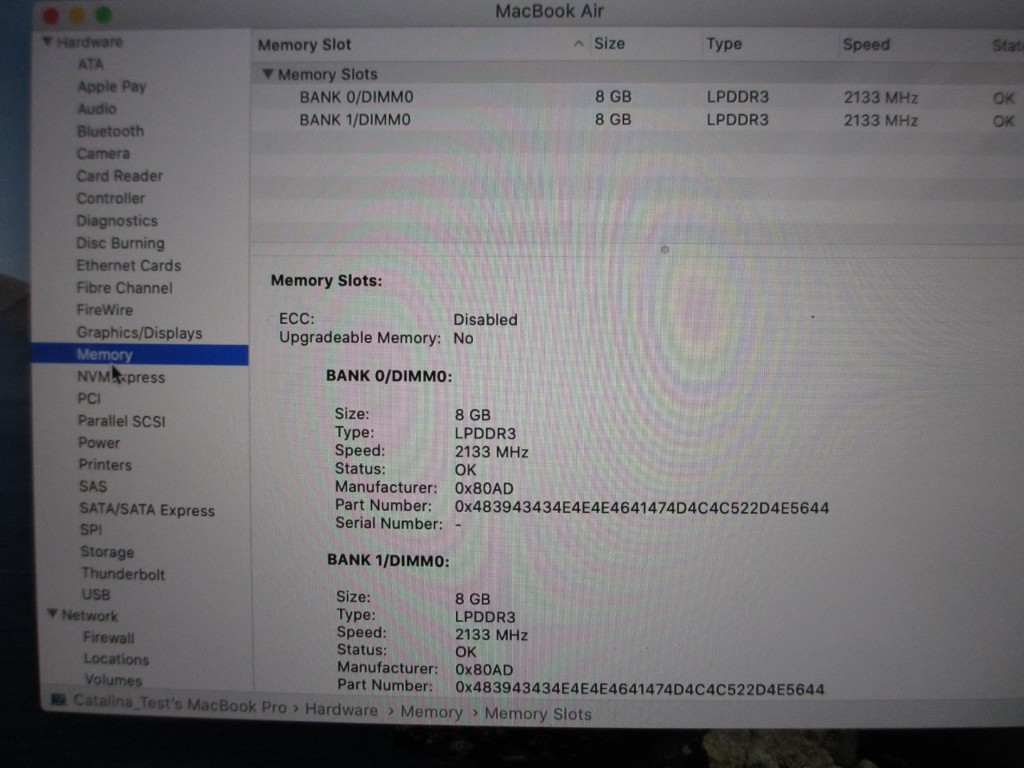Screen dimensions: 1024x768
Task: Select Firewall under Network
Action: pos(108,637)
